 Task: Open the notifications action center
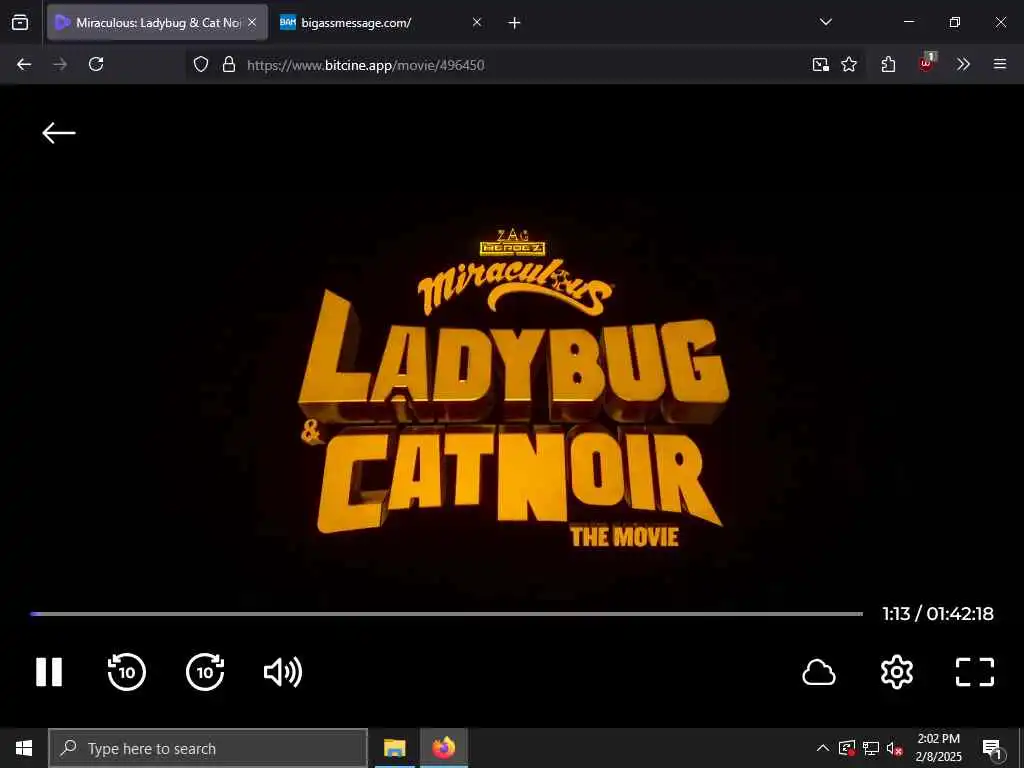(993, 749)
